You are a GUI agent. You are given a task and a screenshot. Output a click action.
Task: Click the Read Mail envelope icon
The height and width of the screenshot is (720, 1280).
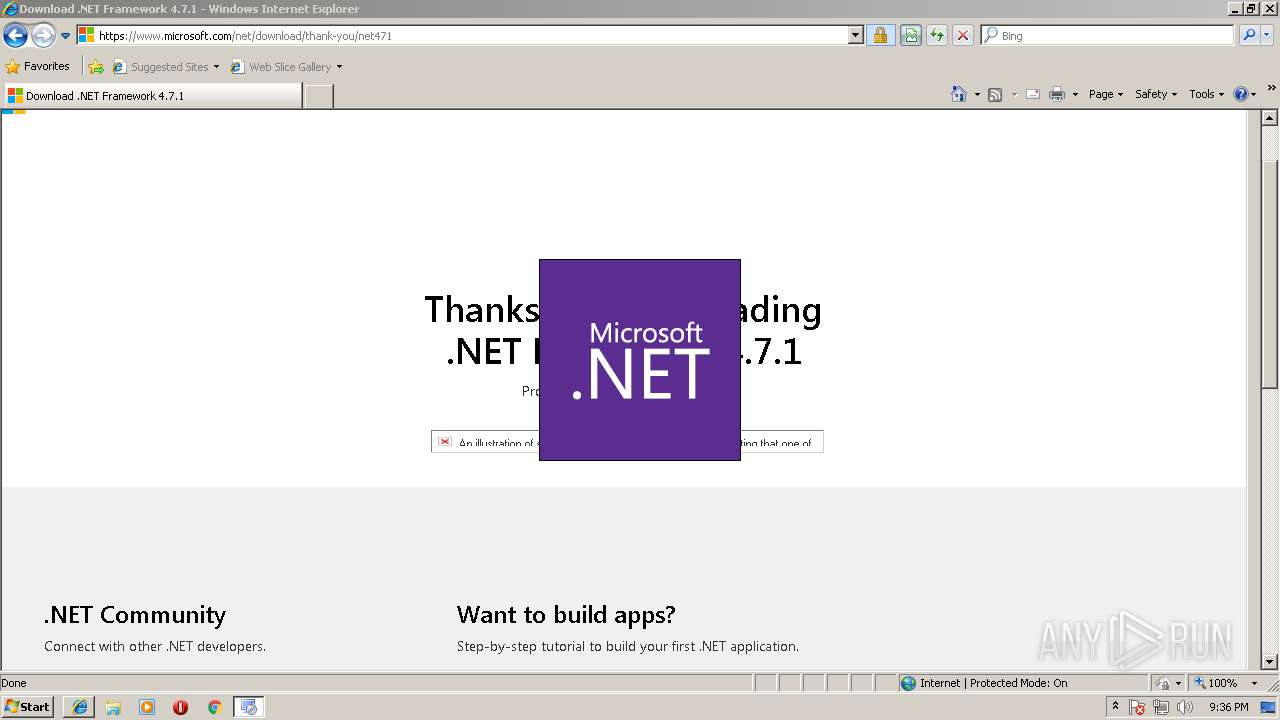point(1033,94)
